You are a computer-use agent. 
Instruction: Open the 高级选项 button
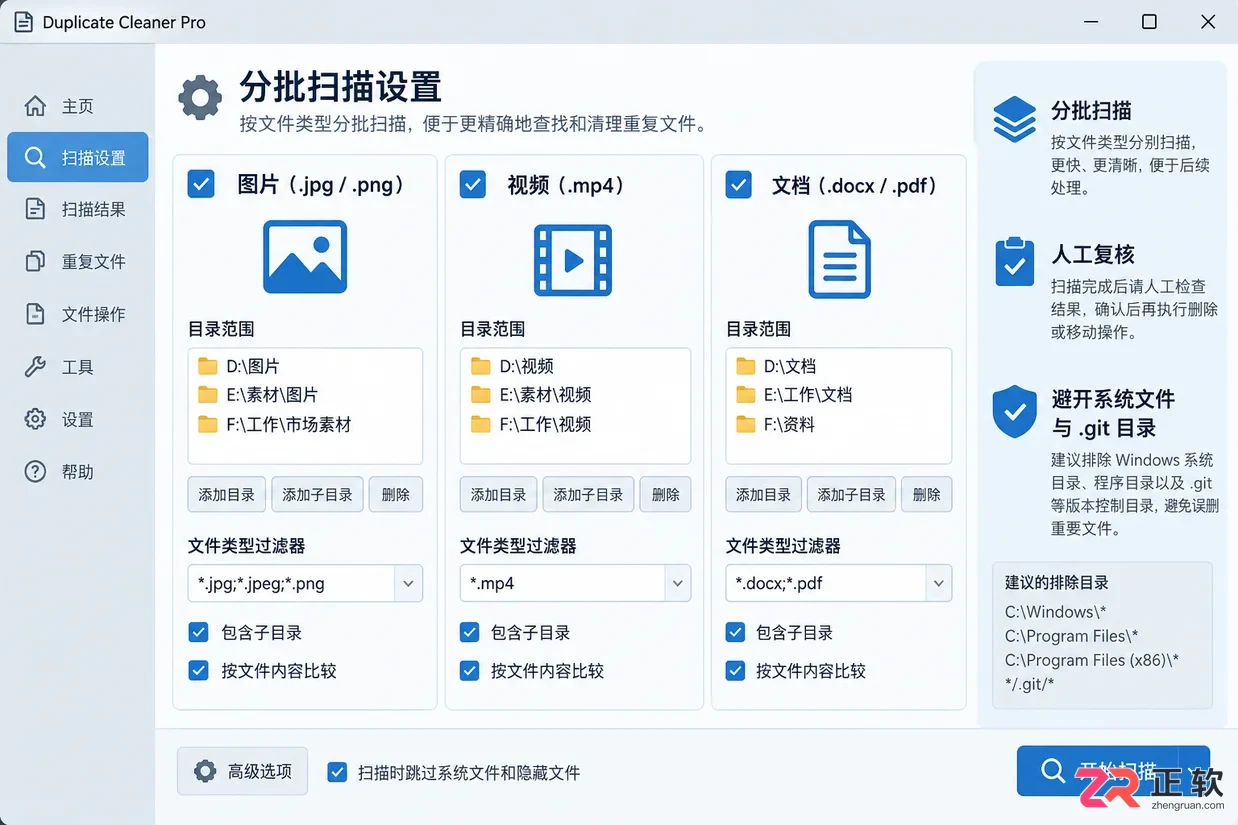point(243,771)
